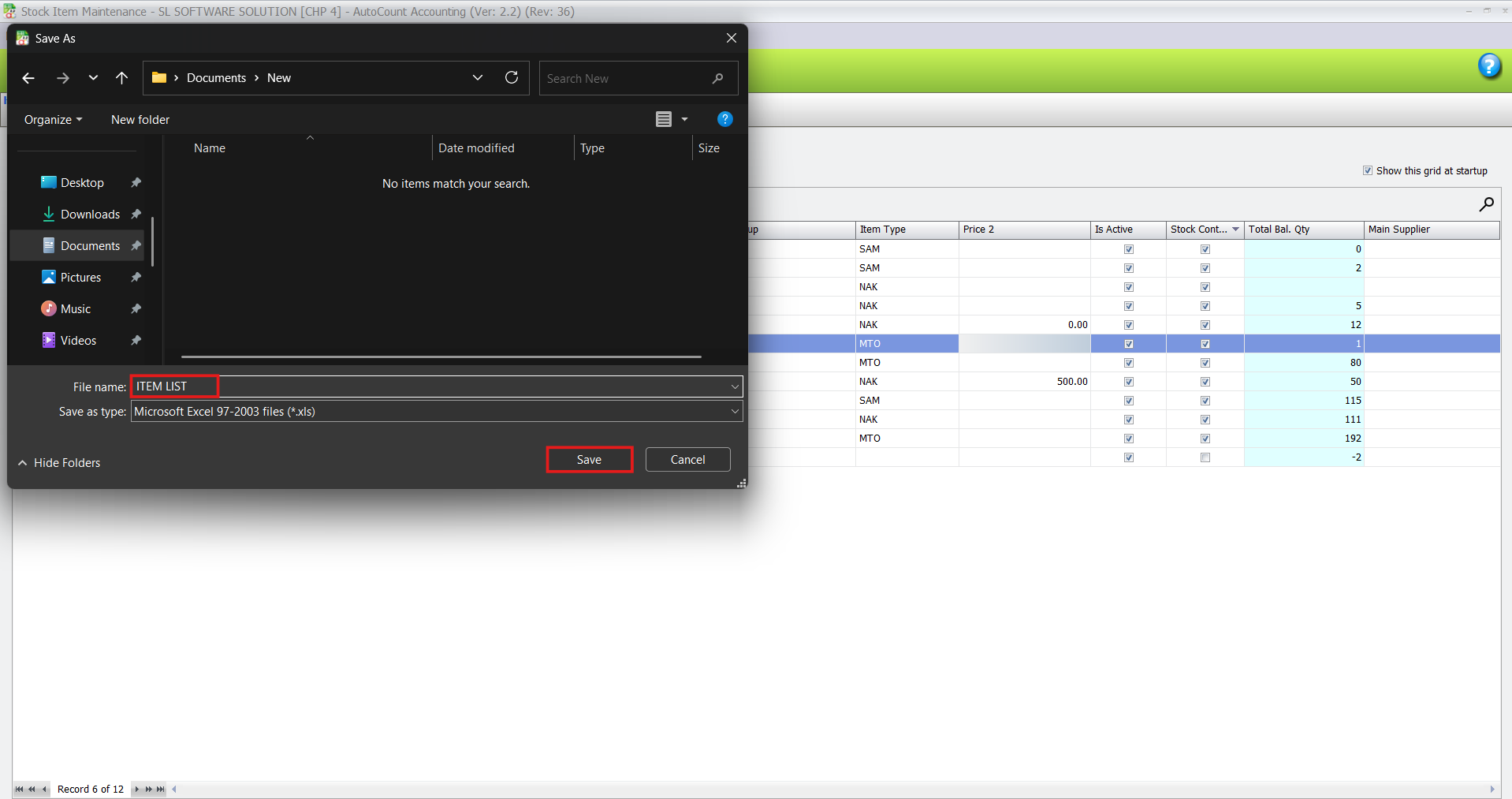Click the blue help icon in dialog toolbar

pos(724,119)
